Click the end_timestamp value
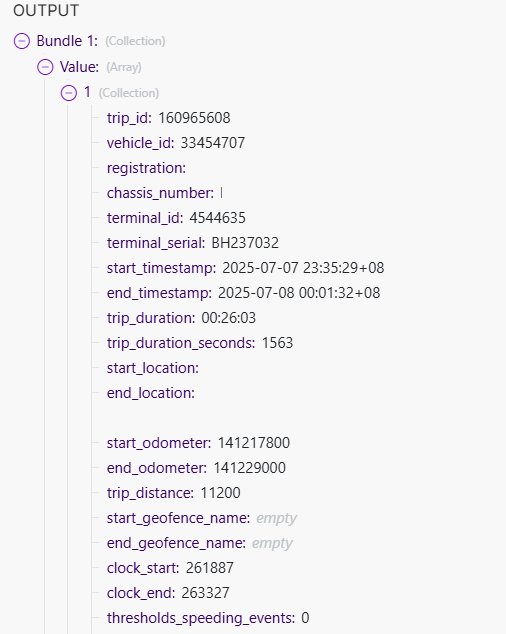 click(x=299, y=293)
